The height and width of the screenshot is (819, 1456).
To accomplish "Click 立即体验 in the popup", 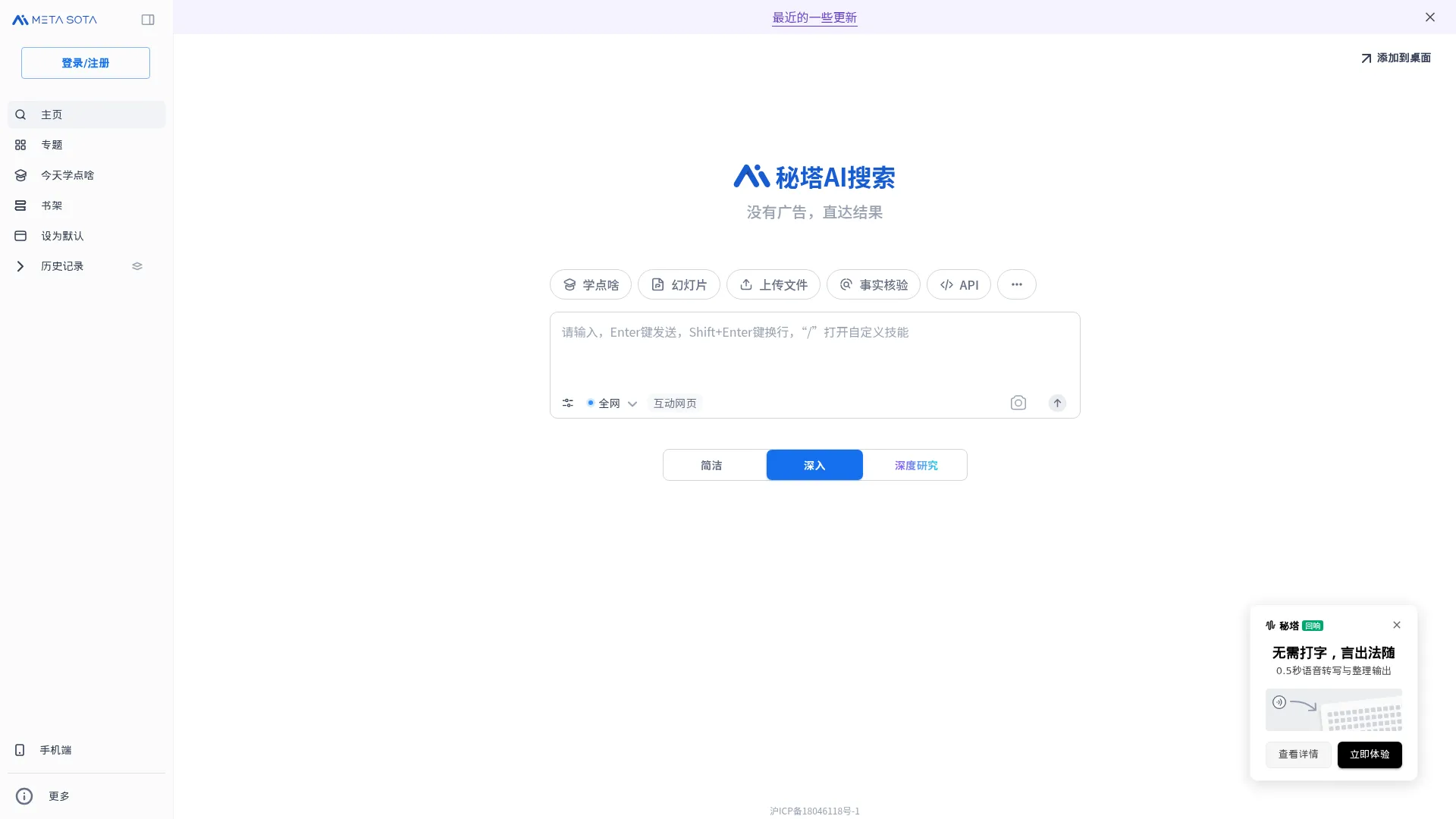I will [1370, 755].
